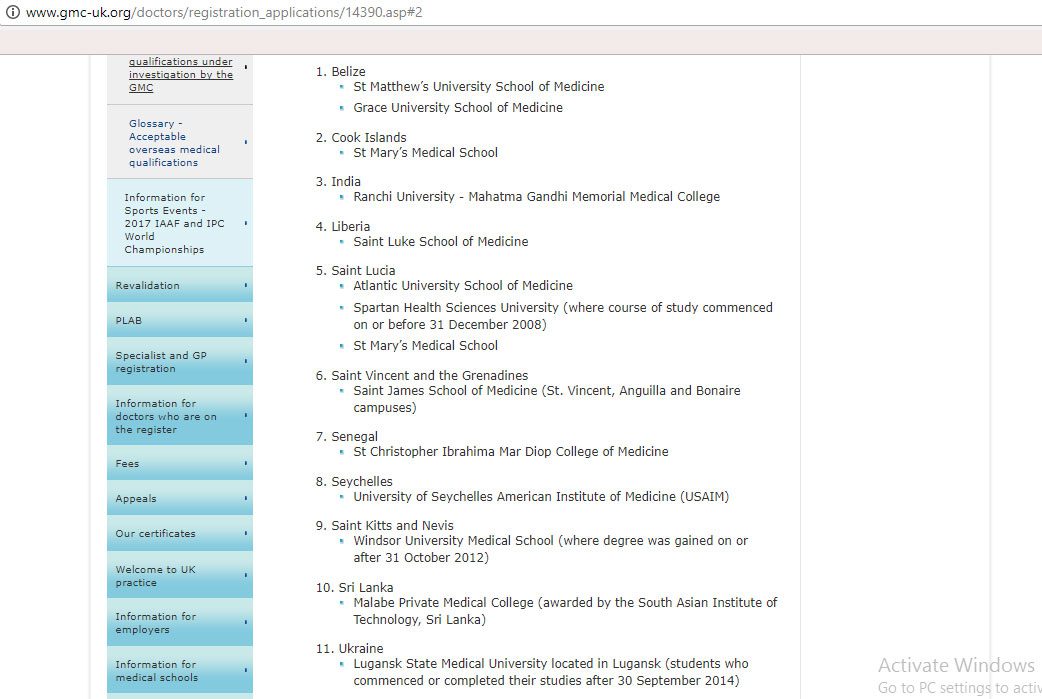Click arrow icon beside Information for employers
Image resolution: width=1042 pixels, height=699 pixels.
[245, 623]
